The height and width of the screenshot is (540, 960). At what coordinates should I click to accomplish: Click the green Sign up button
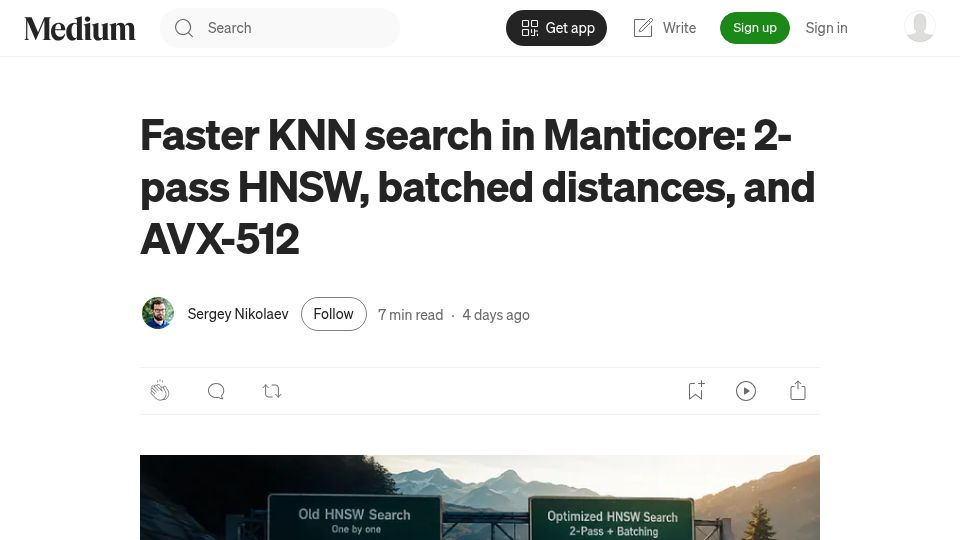[x=754, y=28]
